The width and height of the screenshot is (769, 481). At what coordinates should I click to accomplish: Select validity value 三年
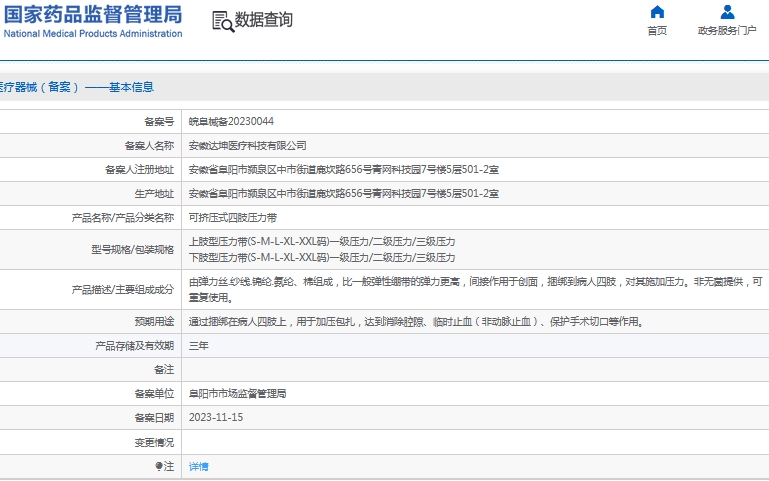coord(199,346)
